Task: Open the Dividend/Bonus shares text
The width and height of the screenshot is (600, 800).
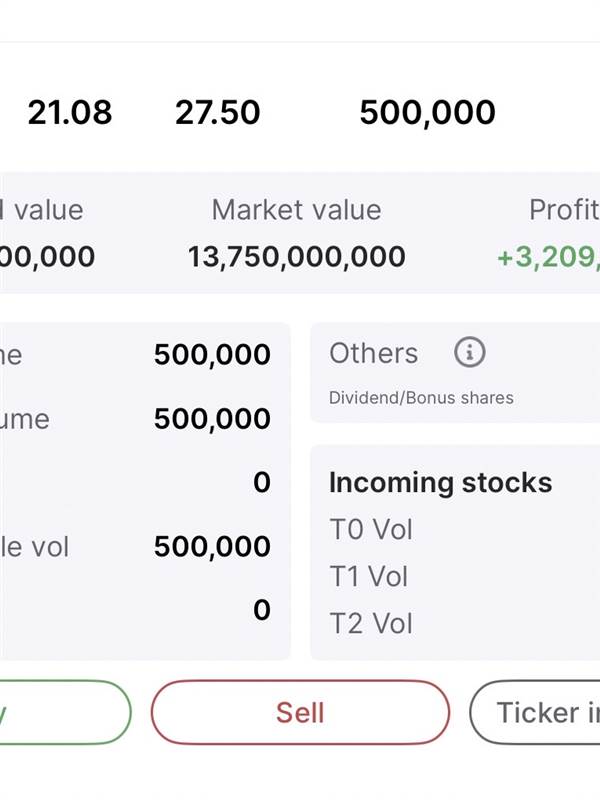Action: (x=421, y=398)
